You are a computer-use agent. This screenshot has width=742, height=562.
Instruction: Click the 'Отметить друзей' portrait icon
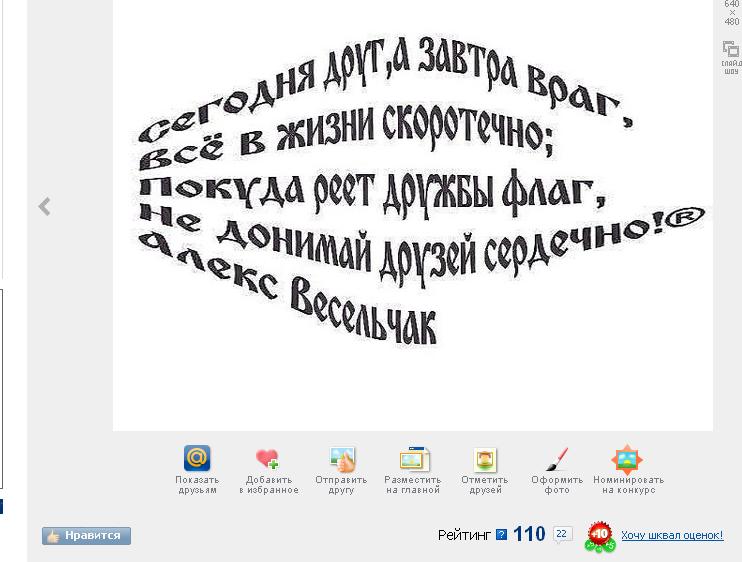pos(485,459)
